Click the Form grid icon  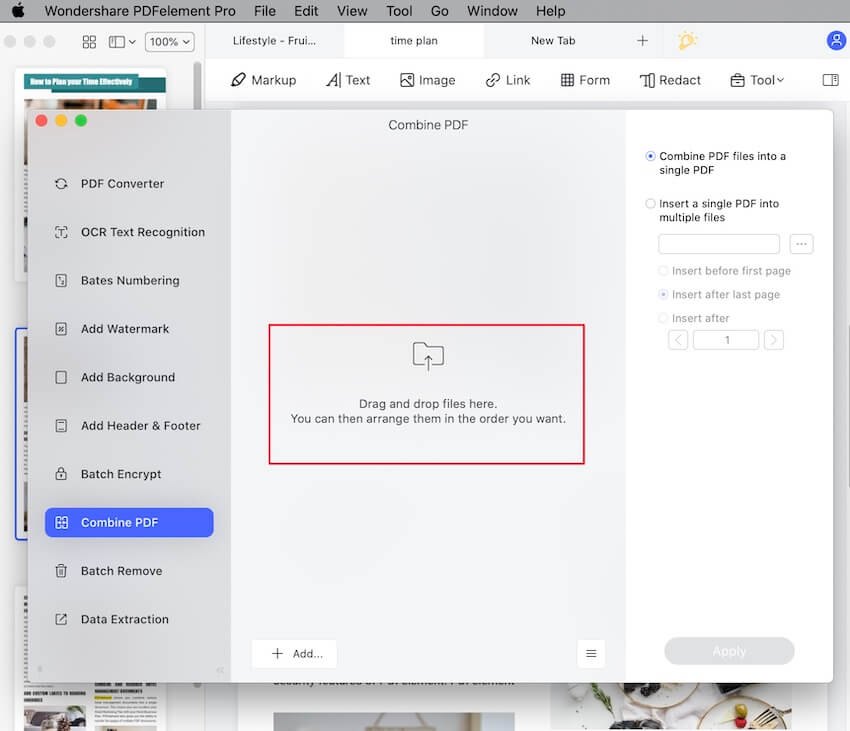pyautogui.click(x=567, y=80)
